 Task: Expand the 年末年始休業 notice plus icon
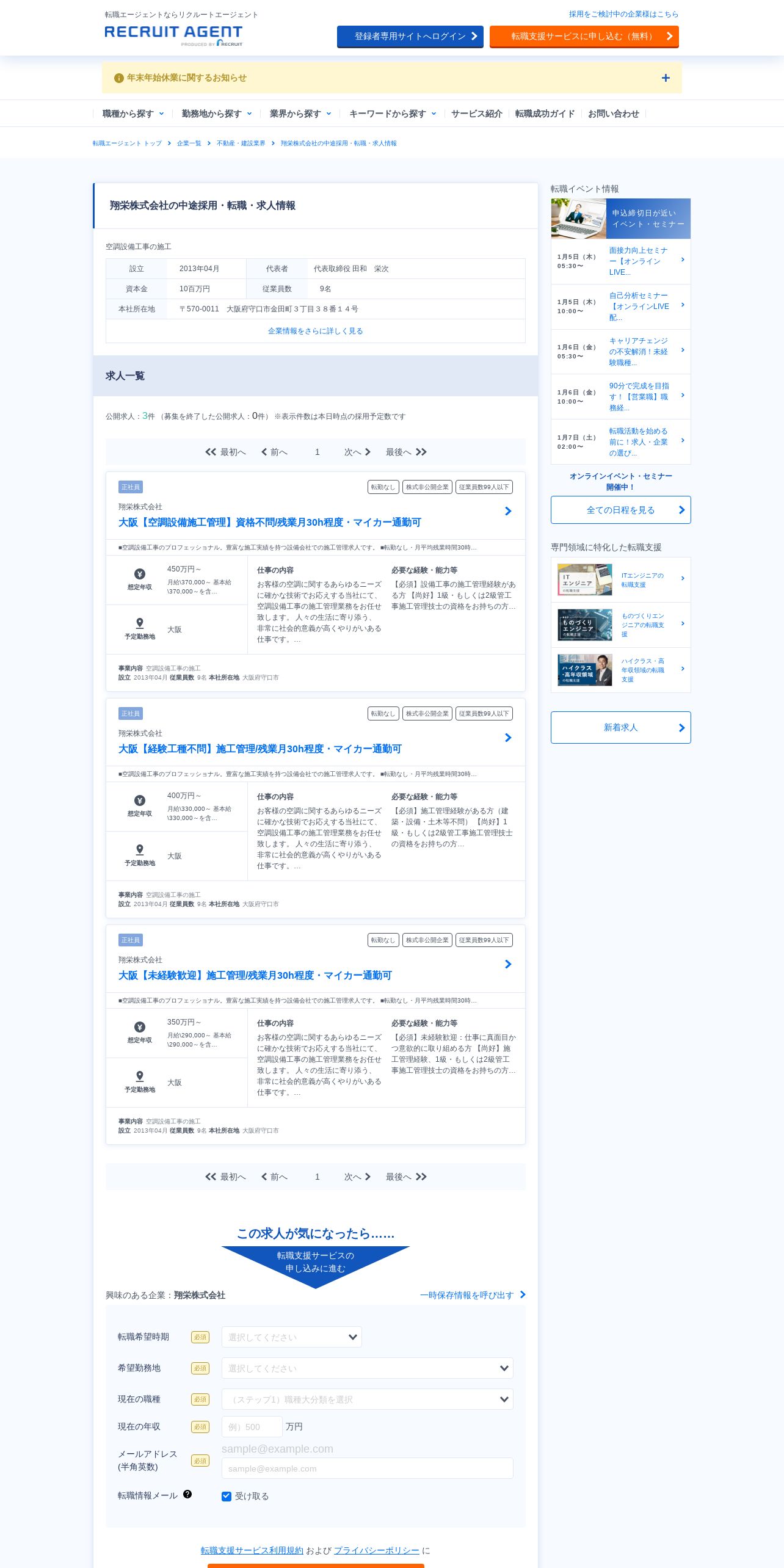(666, 78)
